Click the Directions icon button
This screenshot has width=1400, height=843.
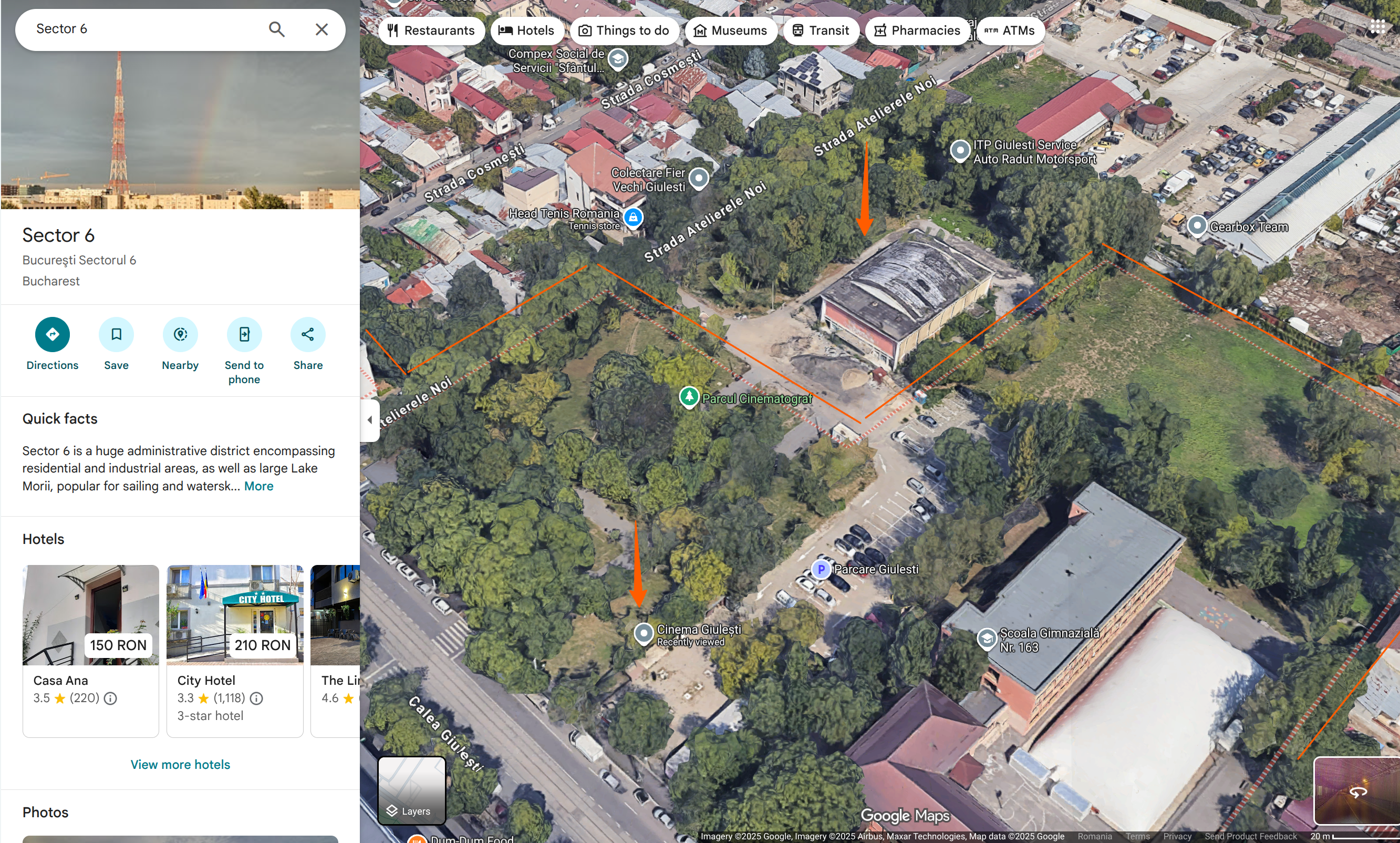[x=52, y=335]
